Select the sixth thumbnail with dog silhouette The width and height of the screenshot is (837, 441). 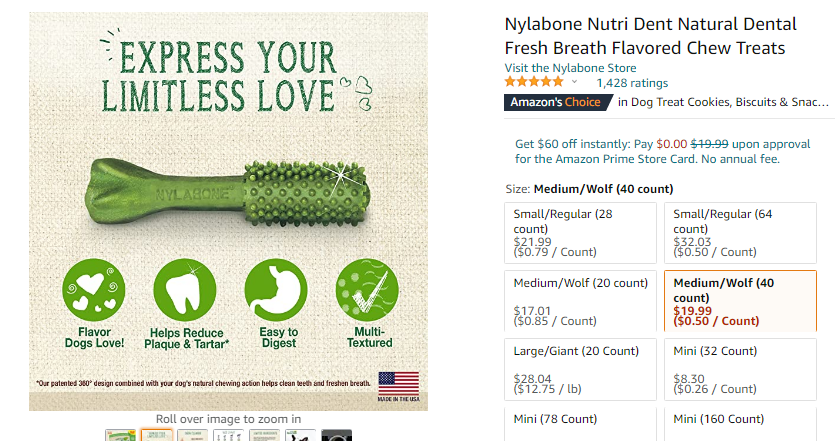(x=299, y=436)
